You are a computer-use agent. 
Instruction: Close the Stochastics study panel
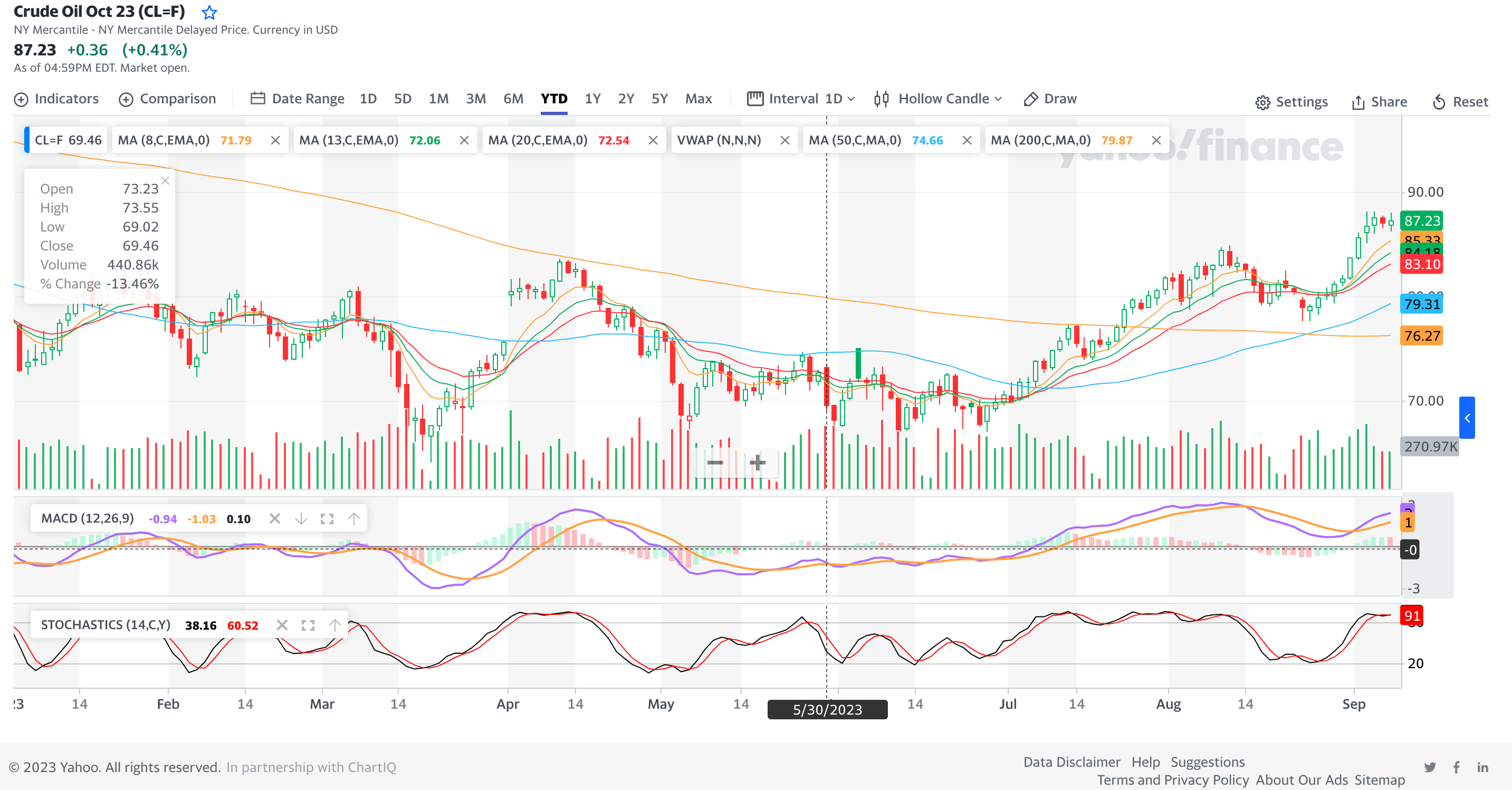282,625
